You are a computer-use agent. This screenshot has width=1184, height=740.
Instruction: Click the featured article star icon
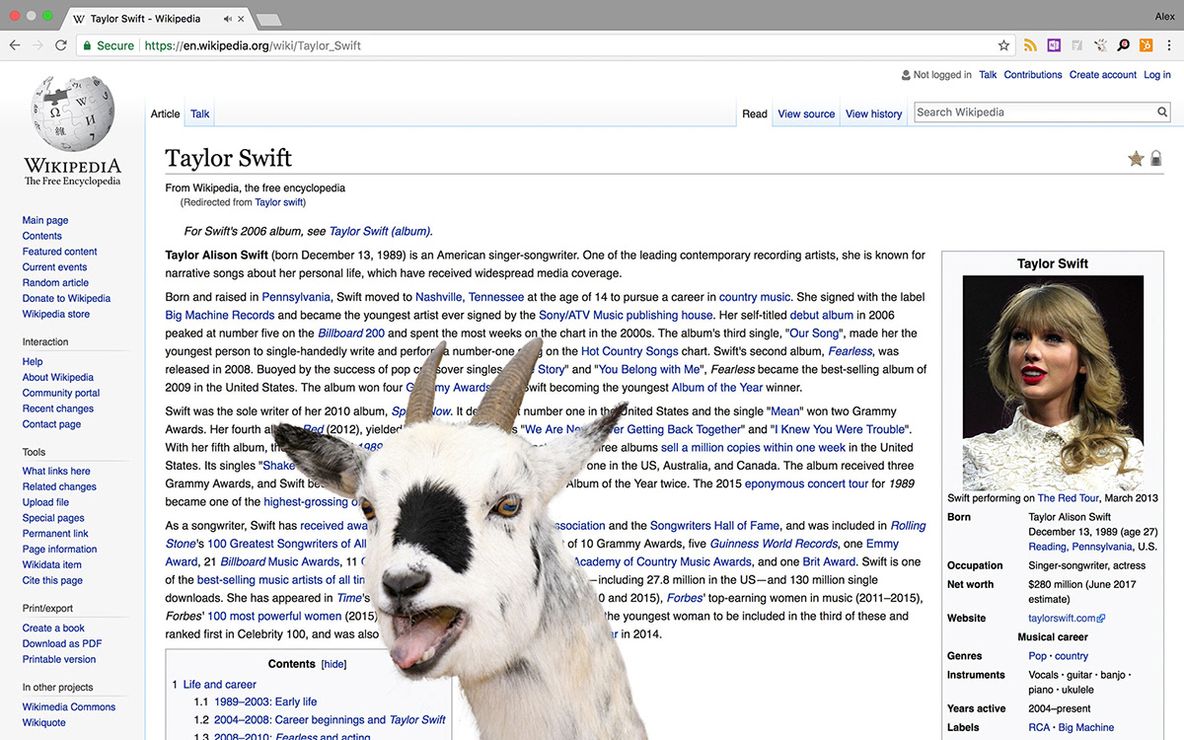(1136, 158)
